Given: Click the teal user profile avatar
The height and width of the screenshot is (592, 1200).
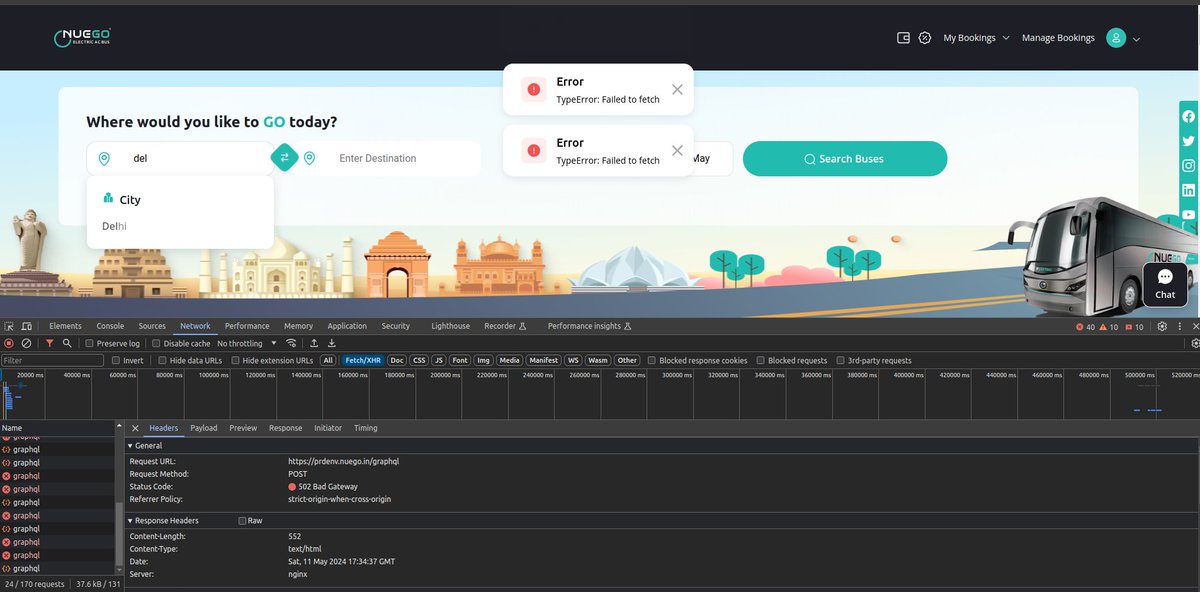Looking at the screenshot, I should click(1115, 38).
